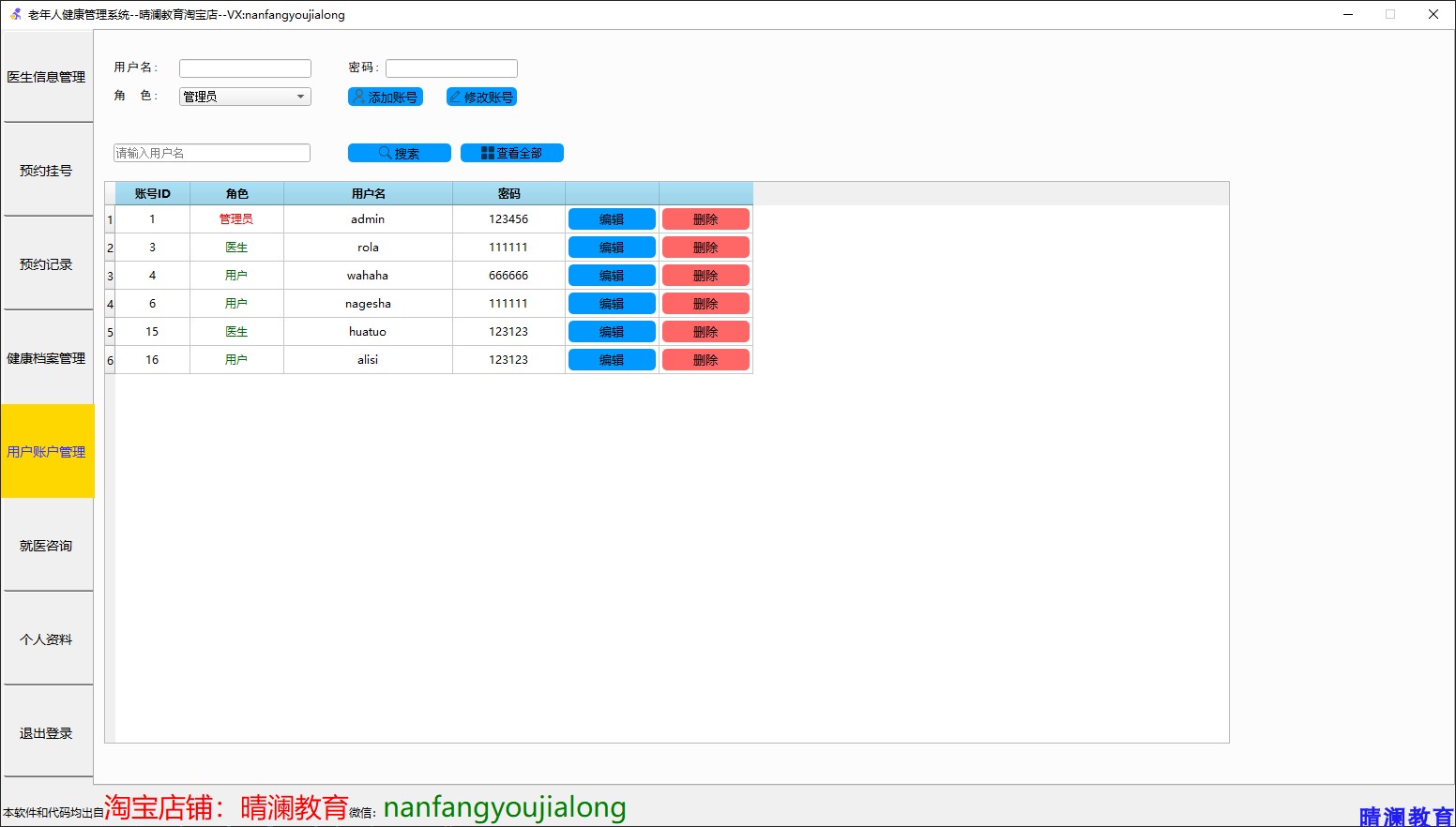Minimize the application window

pyautogui.click(x=1348, y=14)
